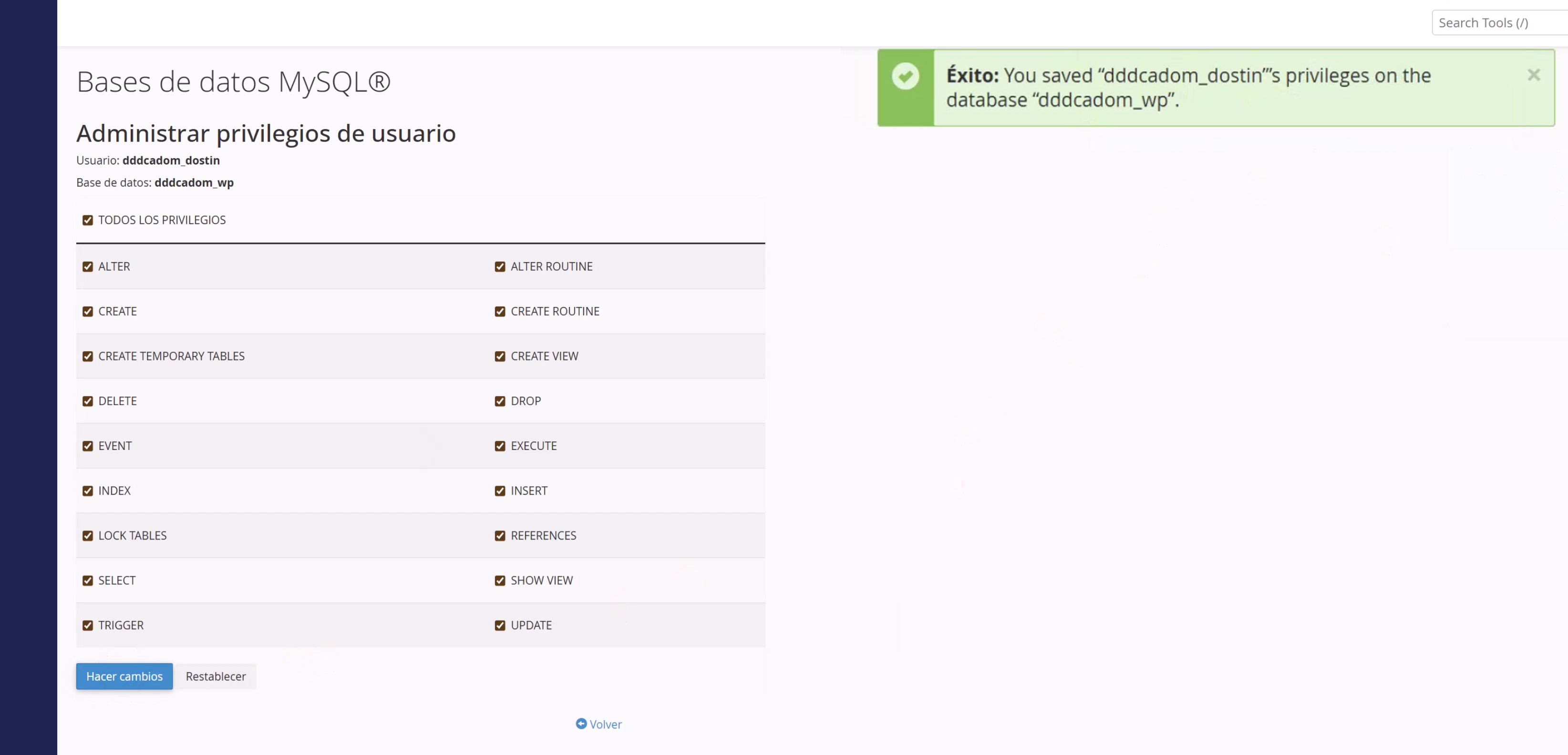Uncheck CREATE TEMPORARY TABLES
Image resolution: width=1568 pixels, height=755 pixels.
tap(88, 356)
